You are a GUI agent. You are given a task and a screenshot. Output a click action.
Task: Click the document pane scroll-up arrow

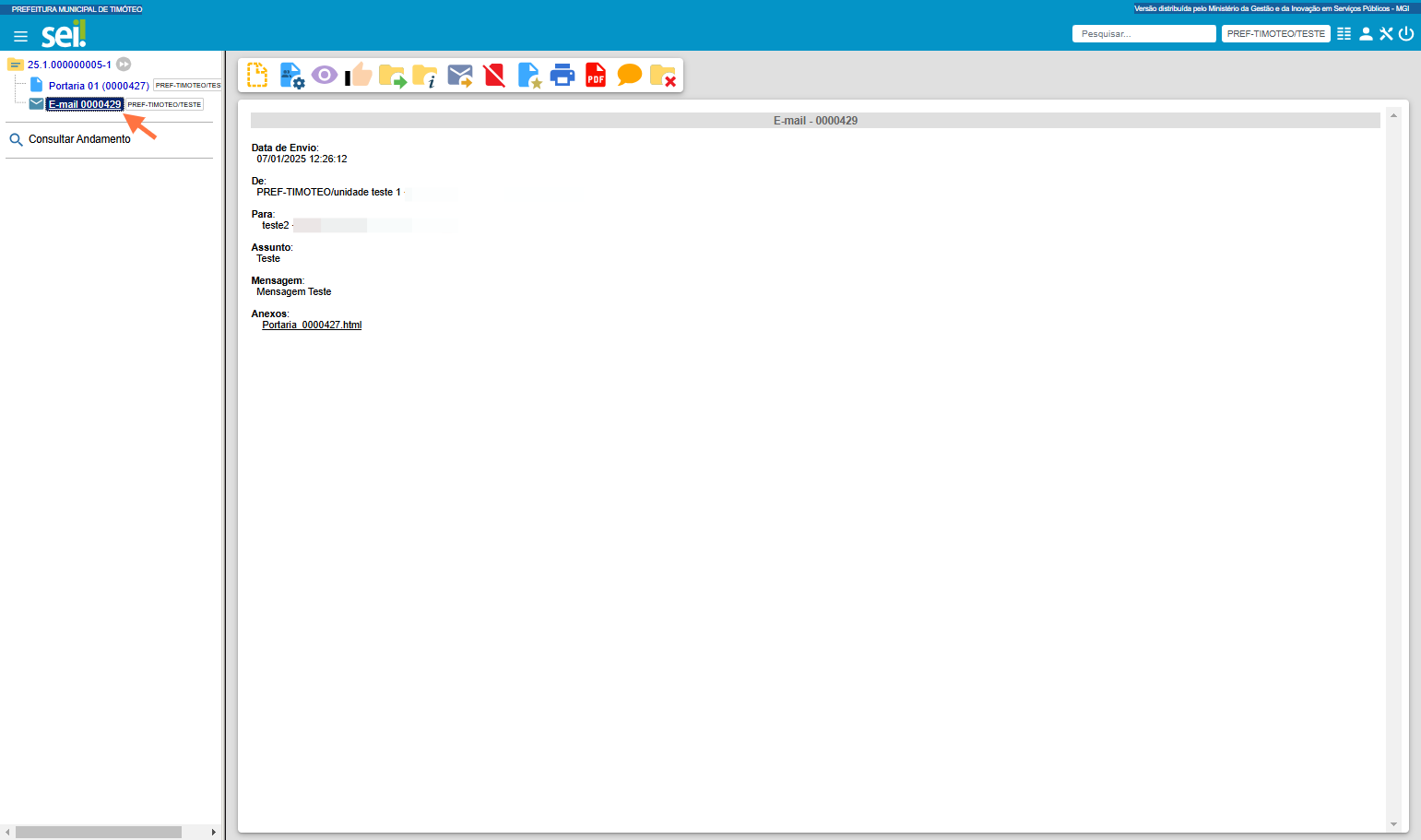click(1393, 115)
